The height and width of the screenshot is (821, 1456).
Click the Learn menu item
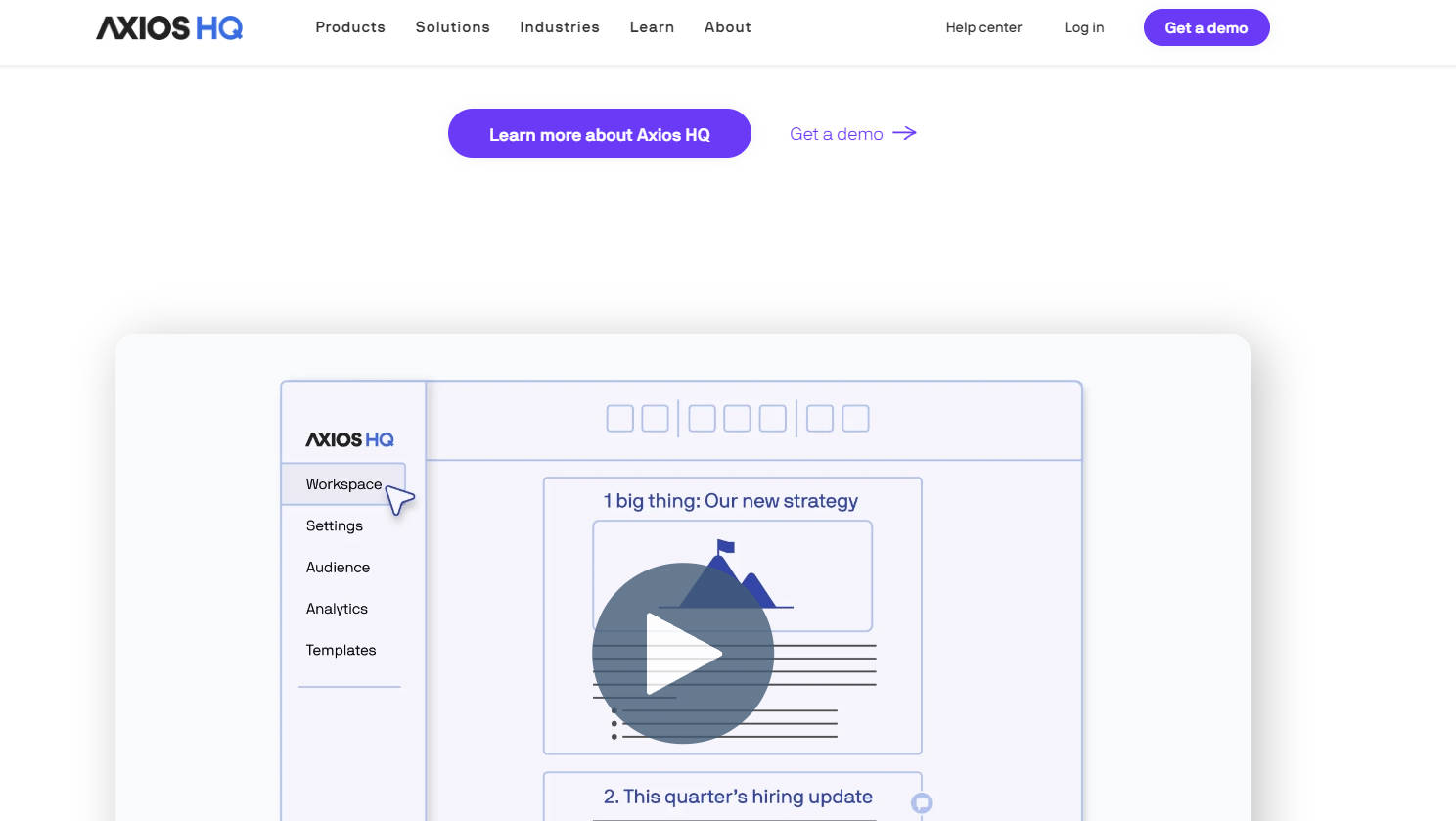point(652,26)
